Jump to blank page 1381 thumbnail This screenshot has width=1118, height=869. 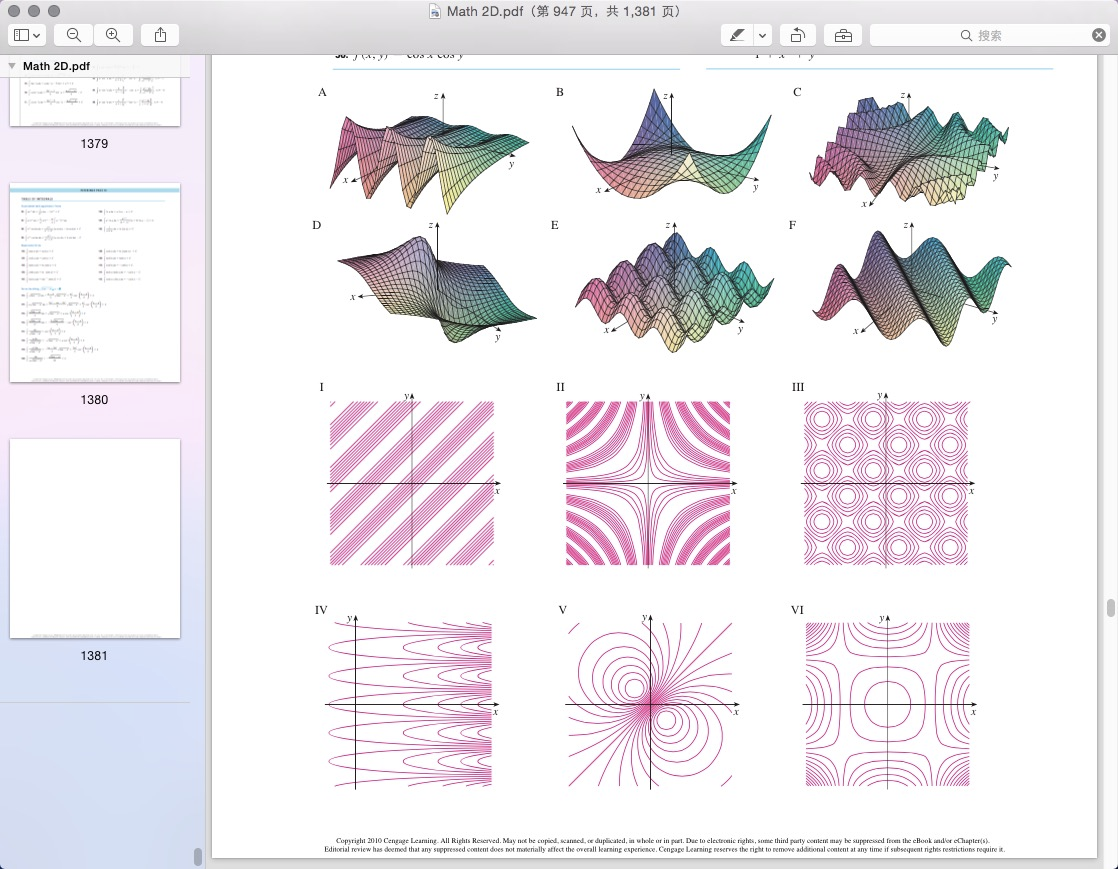pyautogui.click(x=95, y=538)
